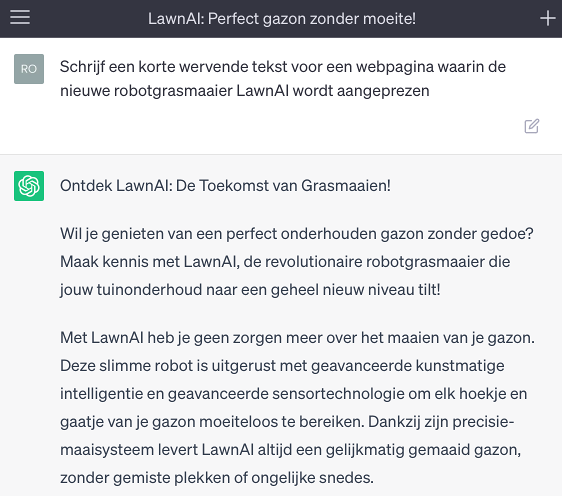Click the line starting Met LawnAI heb je
Viewport: 562px width, 496px height.
coord(297,338)
